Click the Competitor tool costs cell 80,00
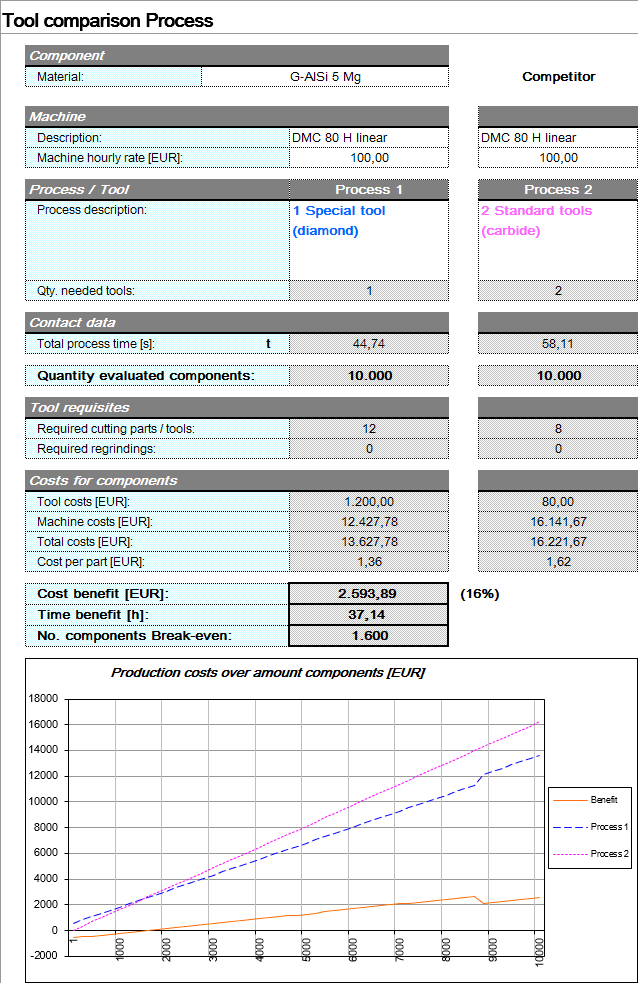 557,502
